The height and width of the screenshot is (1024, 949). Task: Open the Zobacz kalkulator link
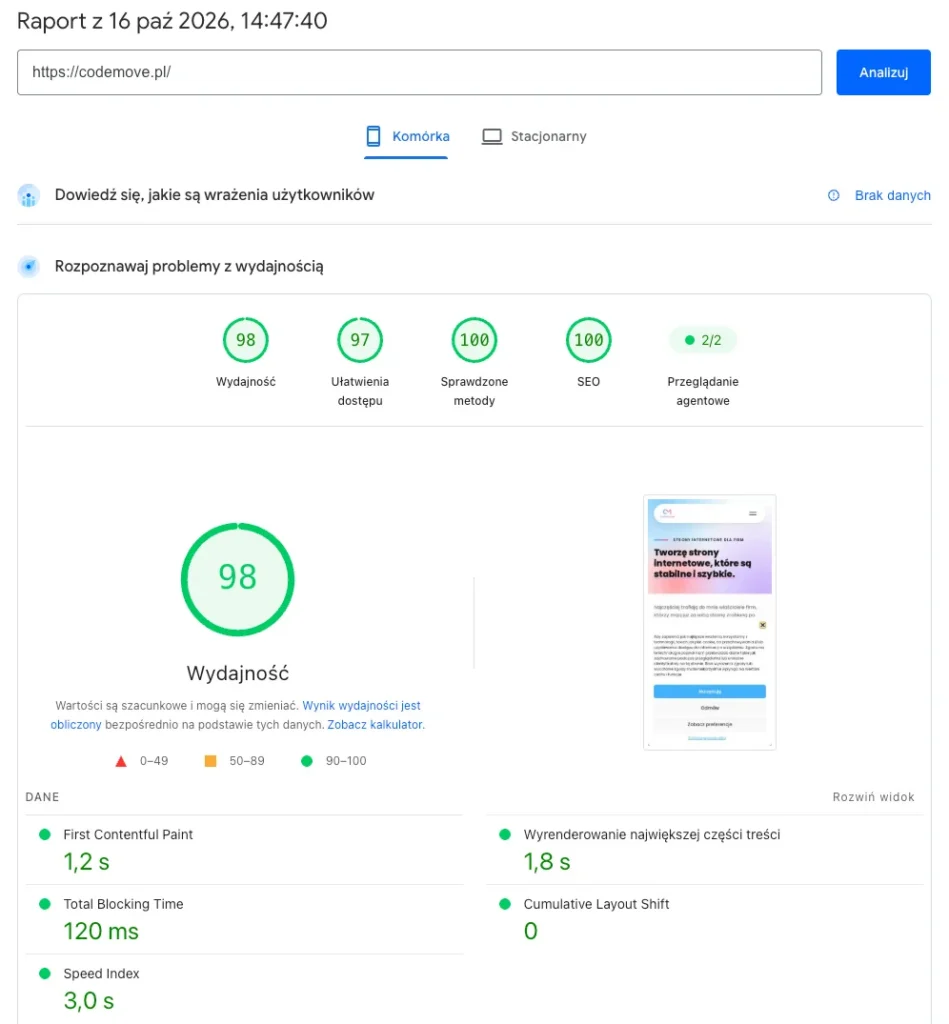point(375,725)
